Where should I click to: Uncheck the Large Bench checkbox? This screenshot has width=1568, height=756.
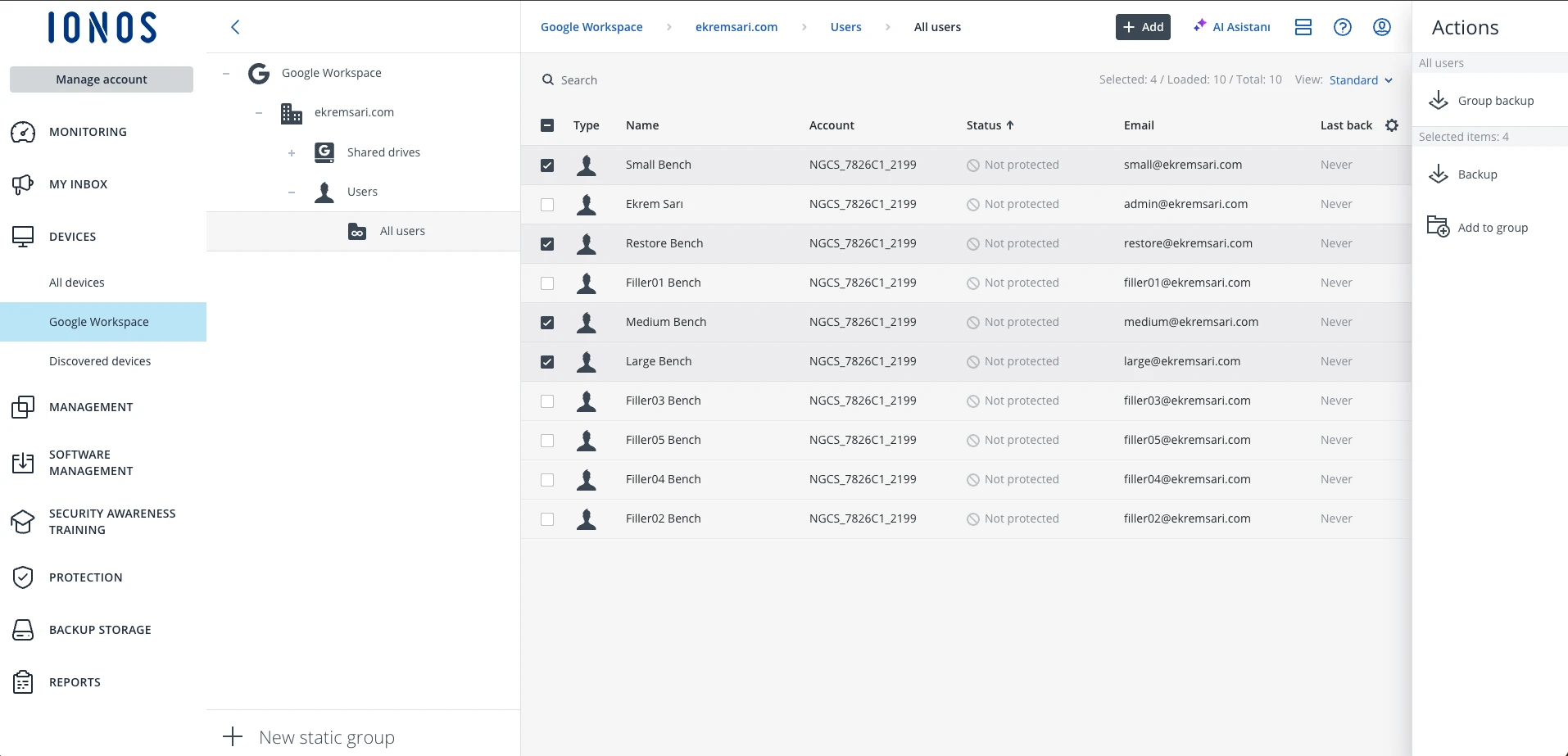[547, 362]
